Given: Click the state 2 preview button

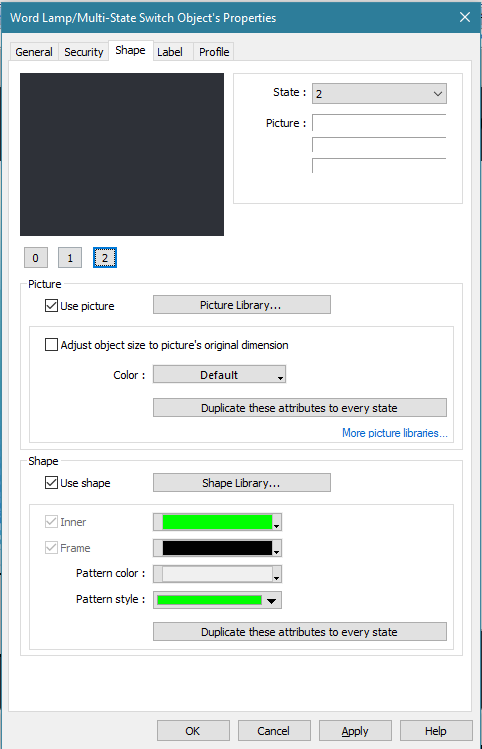Looking at the screenshot, I should (105, 258).
